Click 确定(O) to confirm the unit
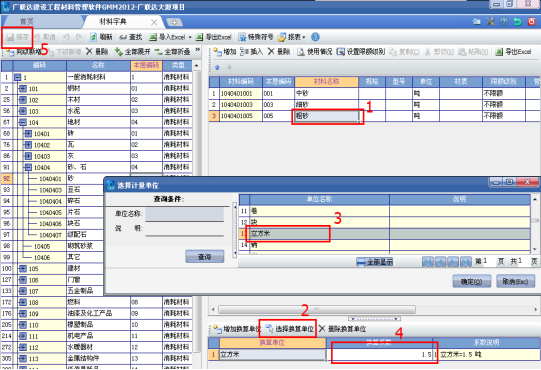 (472, 282)
